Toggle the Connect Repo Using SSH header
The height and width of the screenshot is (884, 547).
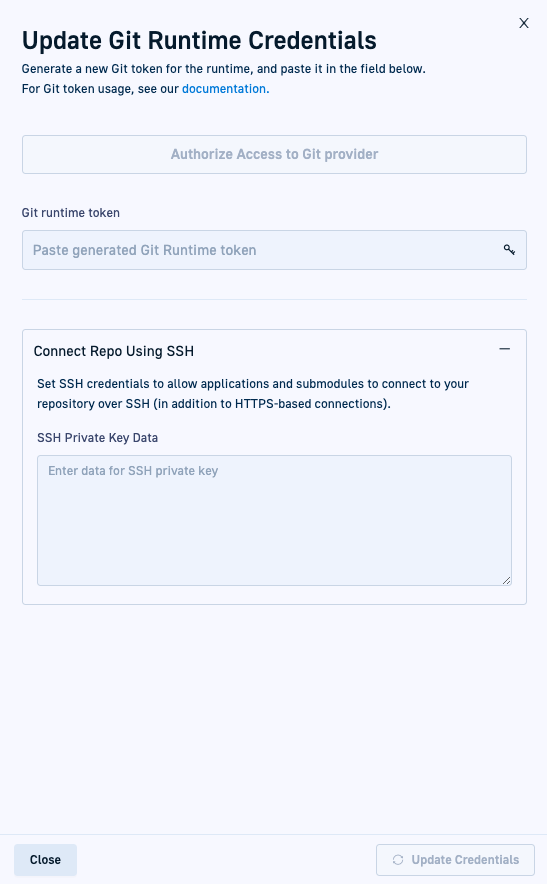coord(274,351)
